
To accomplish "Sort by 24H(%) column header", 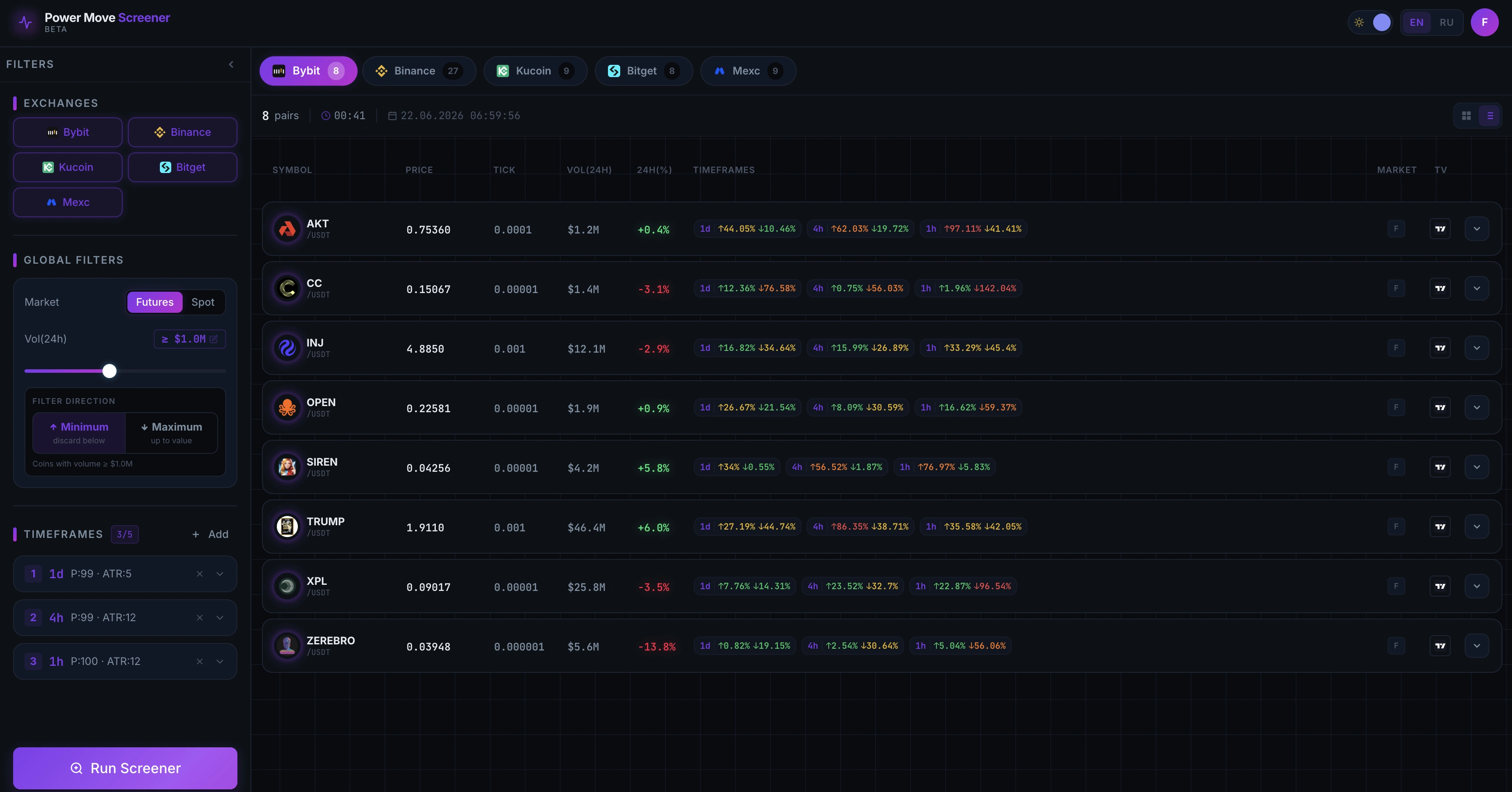I will click(654, 170).
